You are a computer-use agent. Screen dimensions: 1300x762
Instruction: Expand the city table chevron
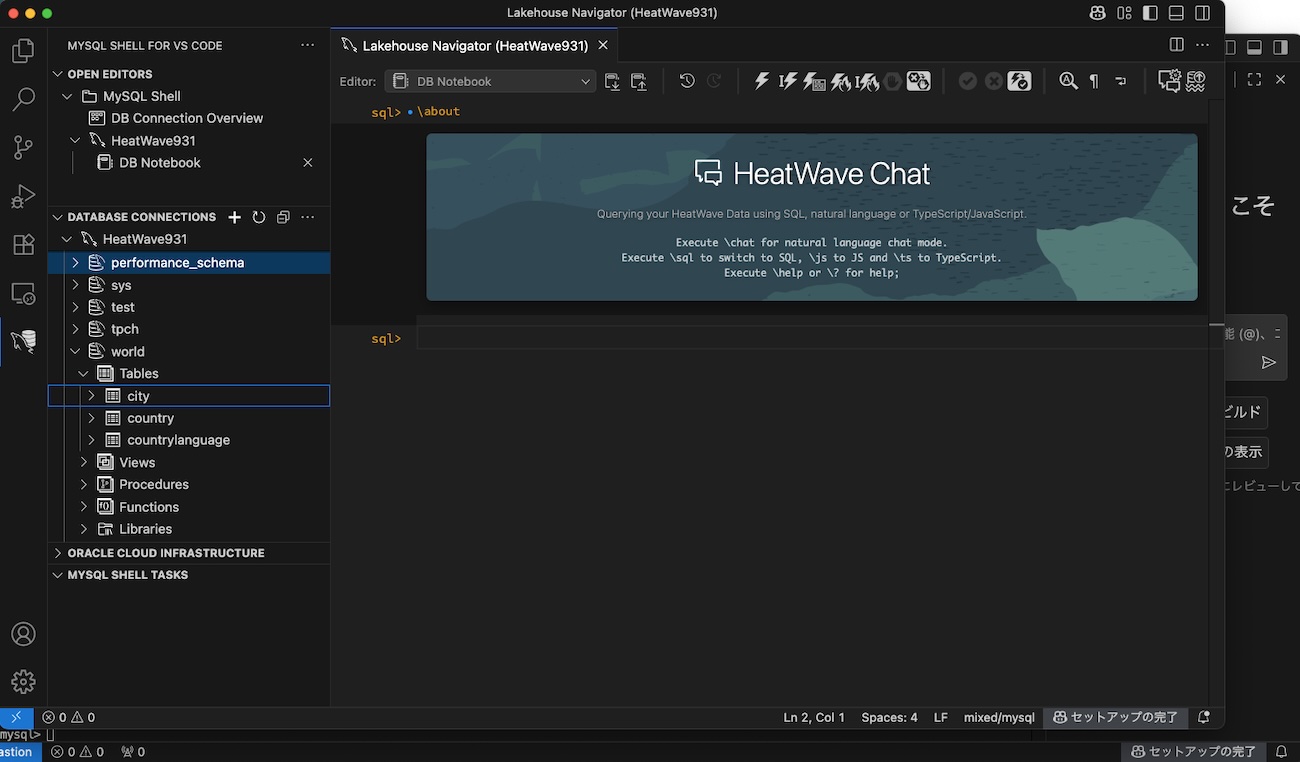92,396
